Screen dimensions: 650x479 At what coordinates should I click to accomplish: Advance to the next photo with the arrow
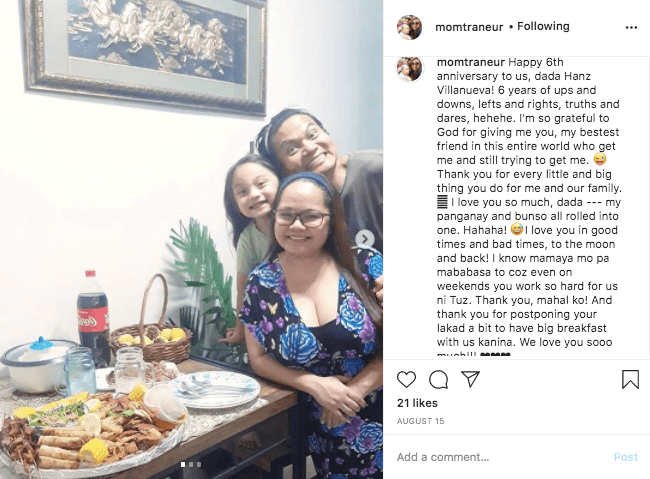[x=365, y=239]
